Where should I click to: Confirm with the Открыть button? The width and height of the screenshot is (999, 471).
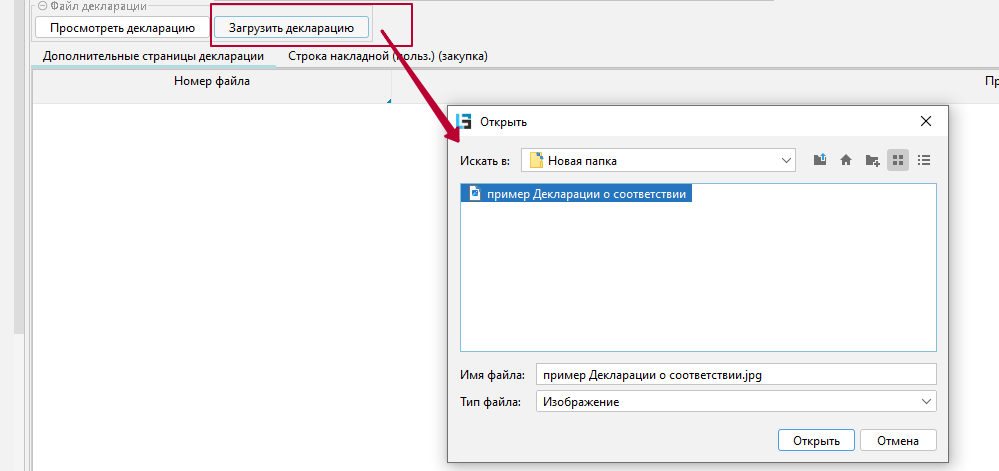pos(816,441)
